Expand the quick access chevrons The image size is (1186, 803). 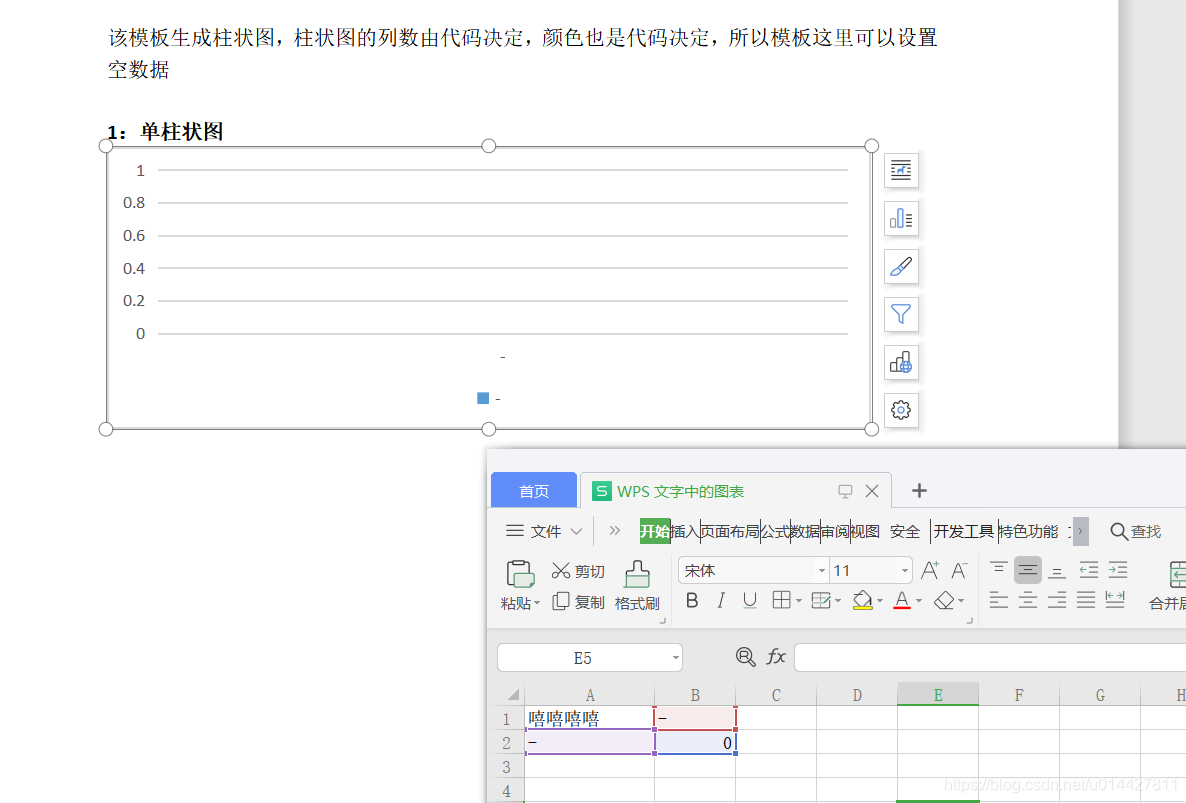tap(614, 531)
